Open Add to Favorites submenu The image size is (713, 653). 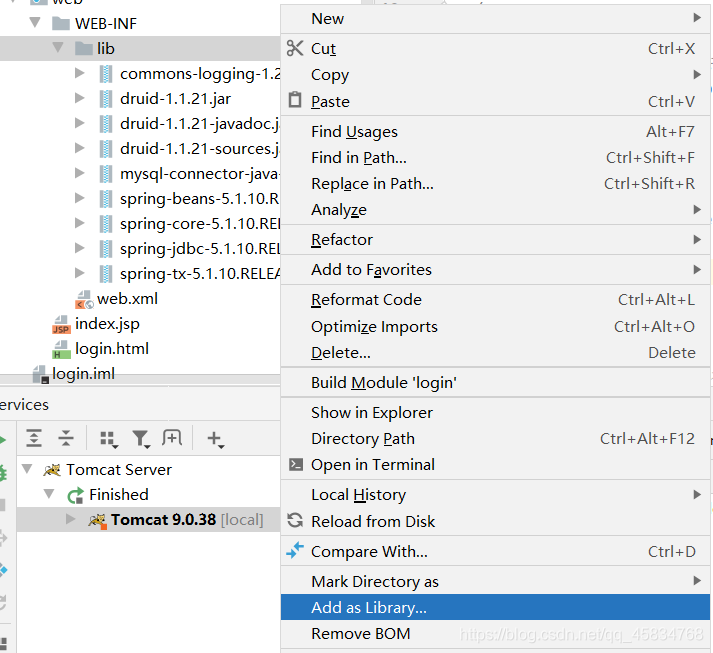(495, 270)
